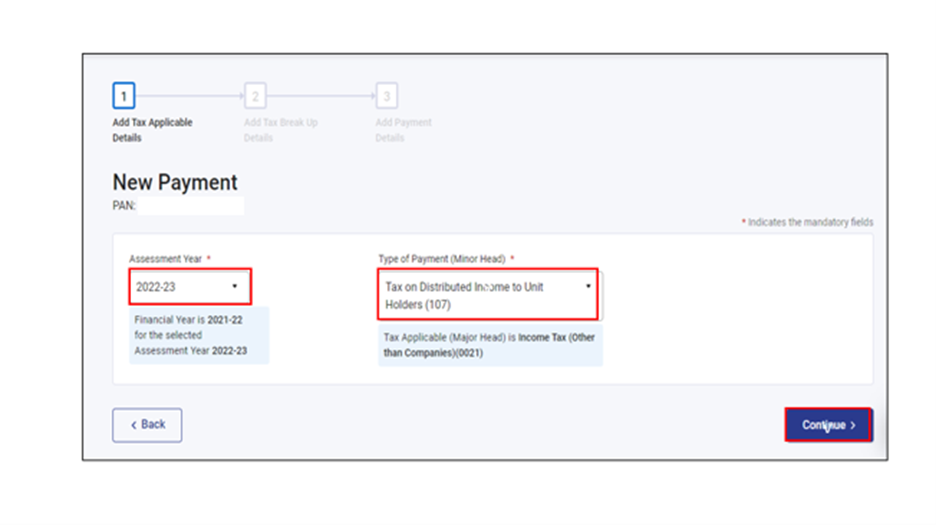Select the Add Payment Details step label
The width and height of the screenshot is (936, 525).
(x=403, y=130)
